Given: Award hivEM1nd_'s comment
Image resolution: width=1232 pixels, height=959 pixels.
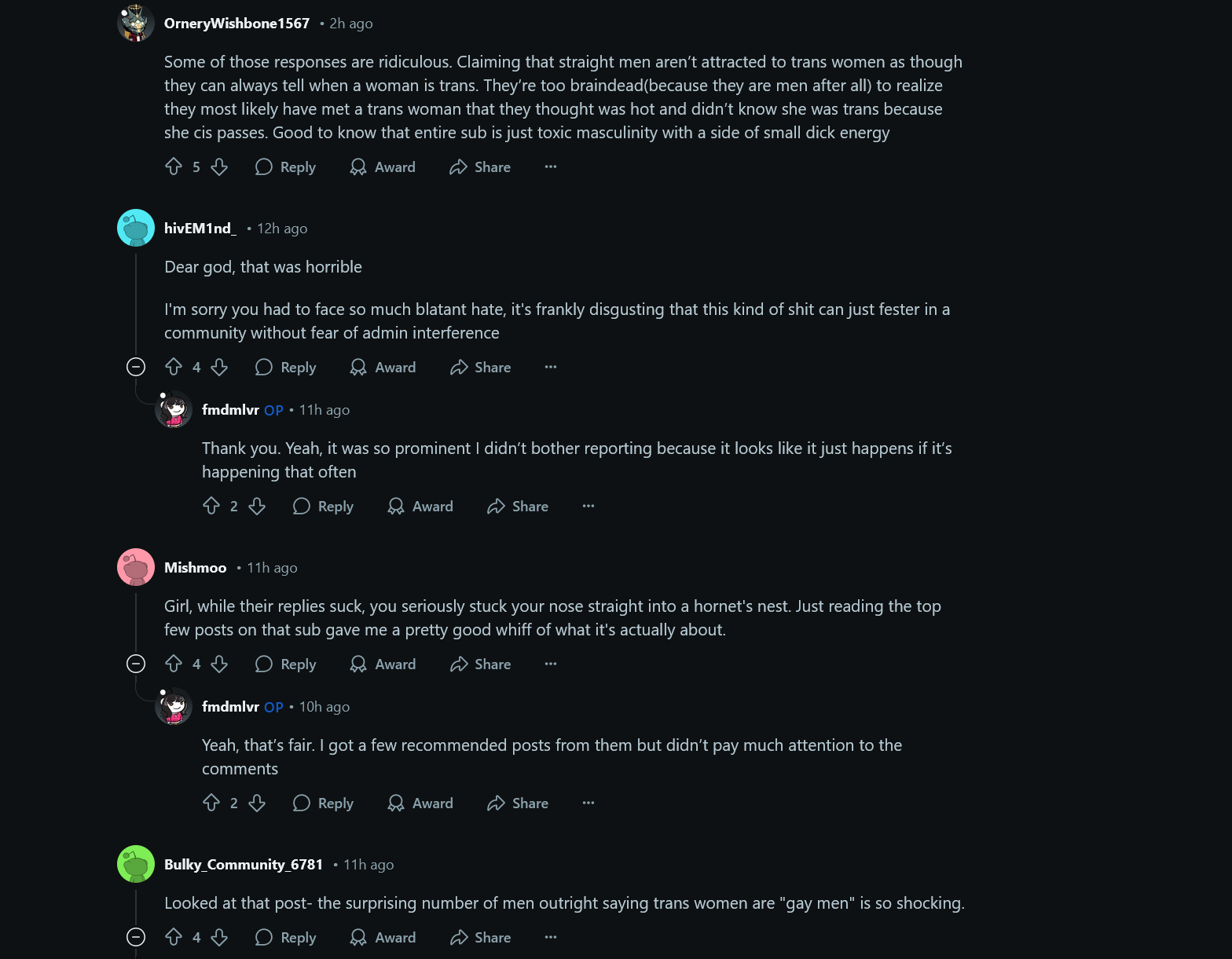Looking at the screenshot, I should 383,367.
